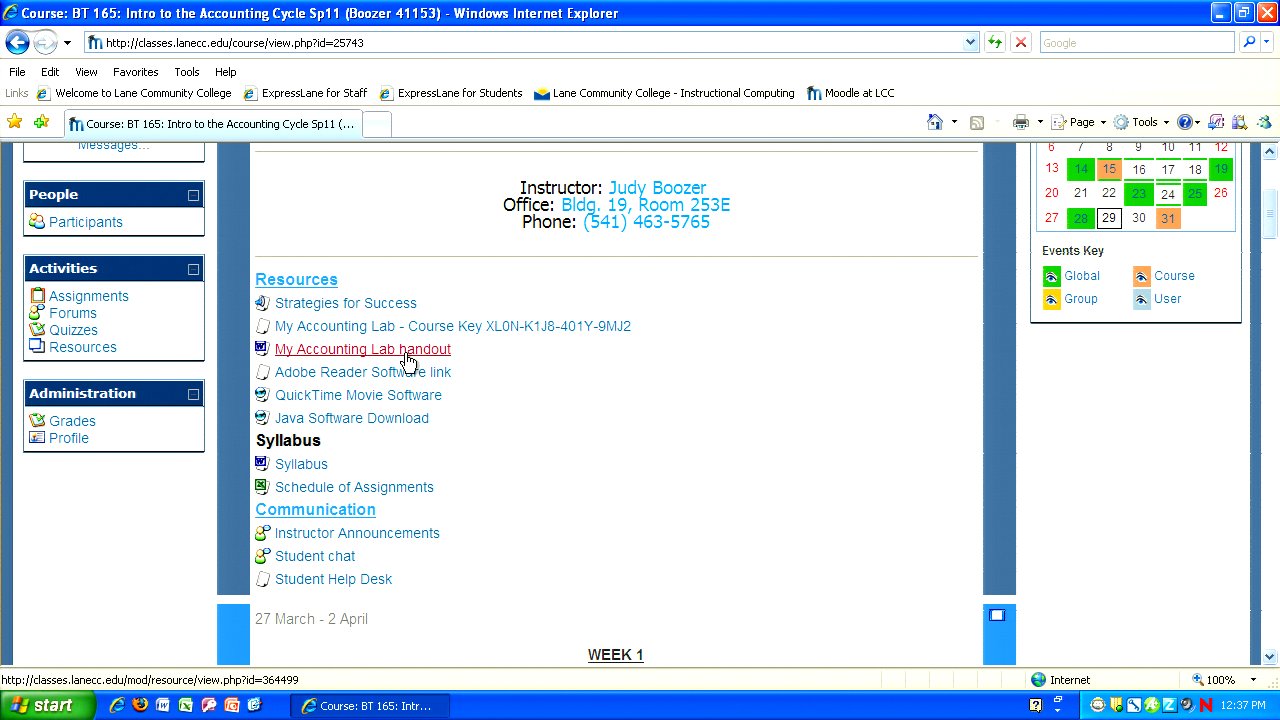Click the browser Back arrow button
Image resolution: width=1280 pixels, height=720 pixels.
pyautogui.click(x=17, y=42)
